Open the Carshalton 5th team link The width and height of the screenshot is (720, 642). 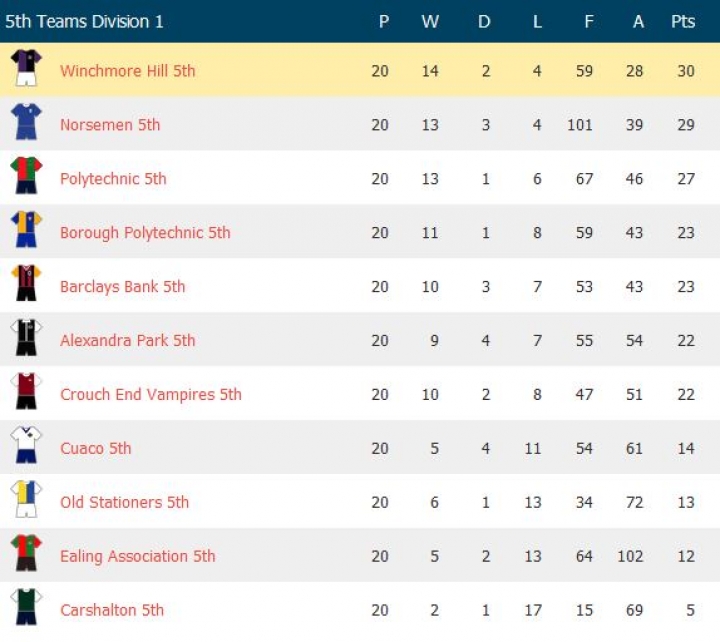(112, 611)
